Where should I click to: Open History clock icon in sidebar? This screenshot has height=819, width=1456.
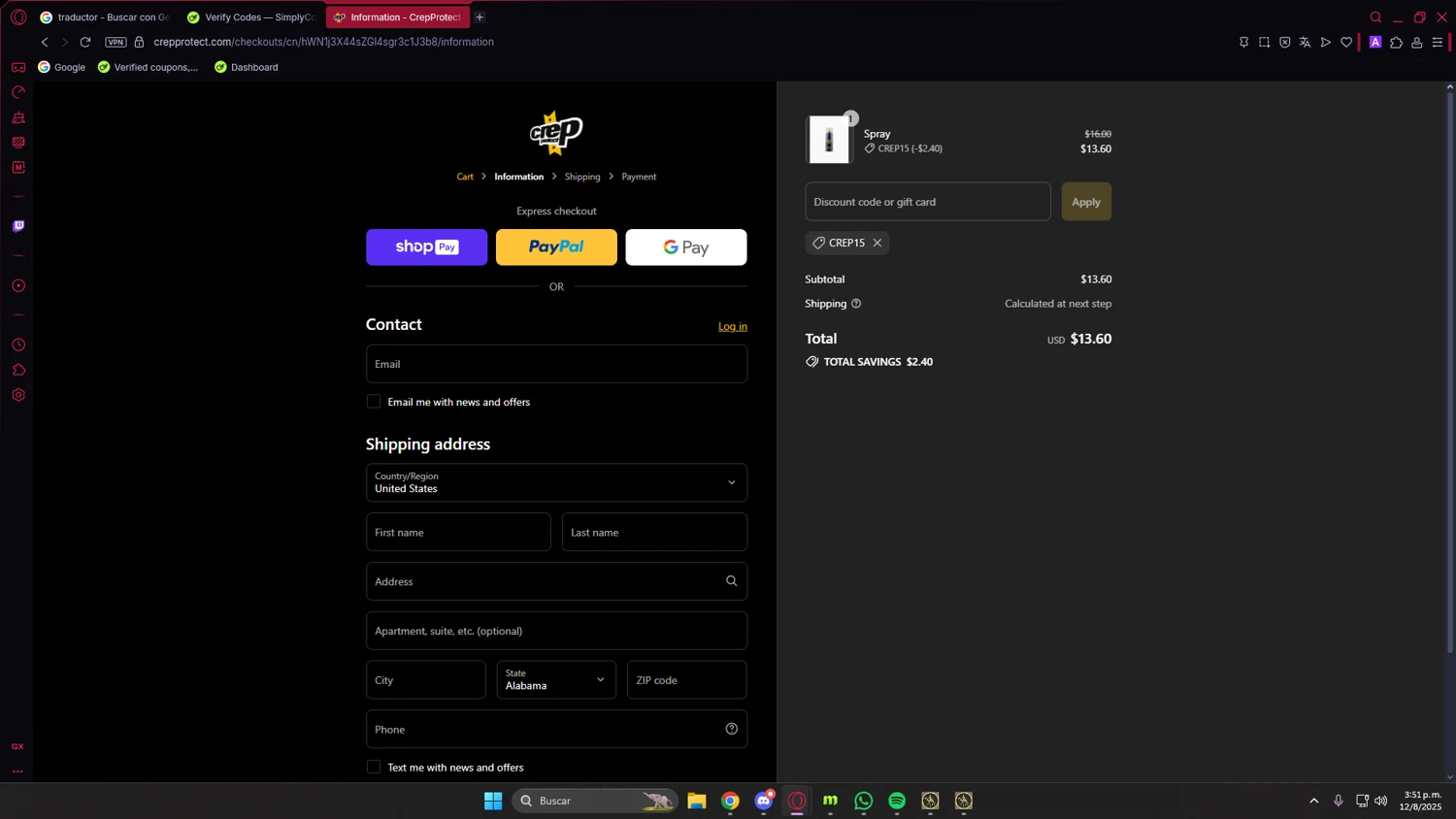coord(17,345)
